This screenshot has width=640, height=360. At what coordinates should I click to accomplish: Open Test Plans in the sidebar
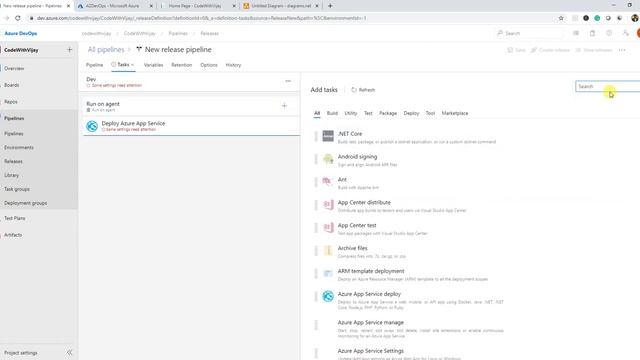15,218
